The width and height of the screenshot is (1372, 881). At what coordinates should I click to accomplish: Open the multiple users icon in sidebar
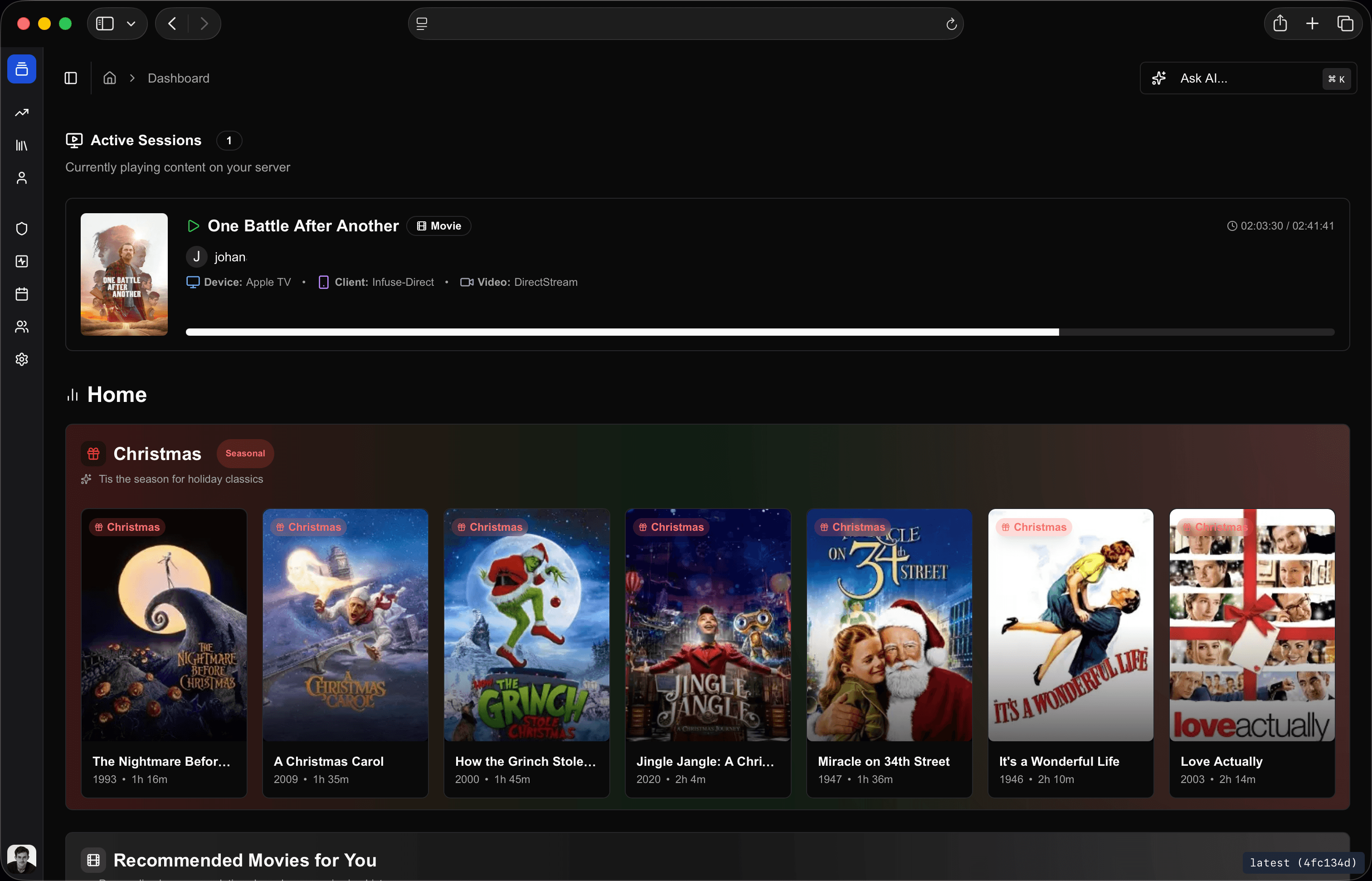[x=22, y=327]
